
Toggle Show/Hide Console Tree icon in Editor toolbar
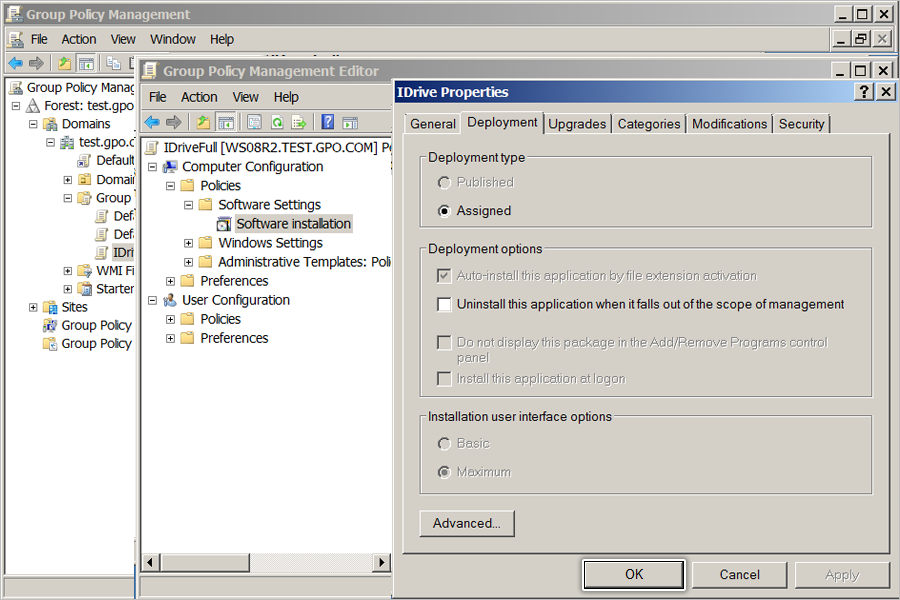click(x=226, y=122)
